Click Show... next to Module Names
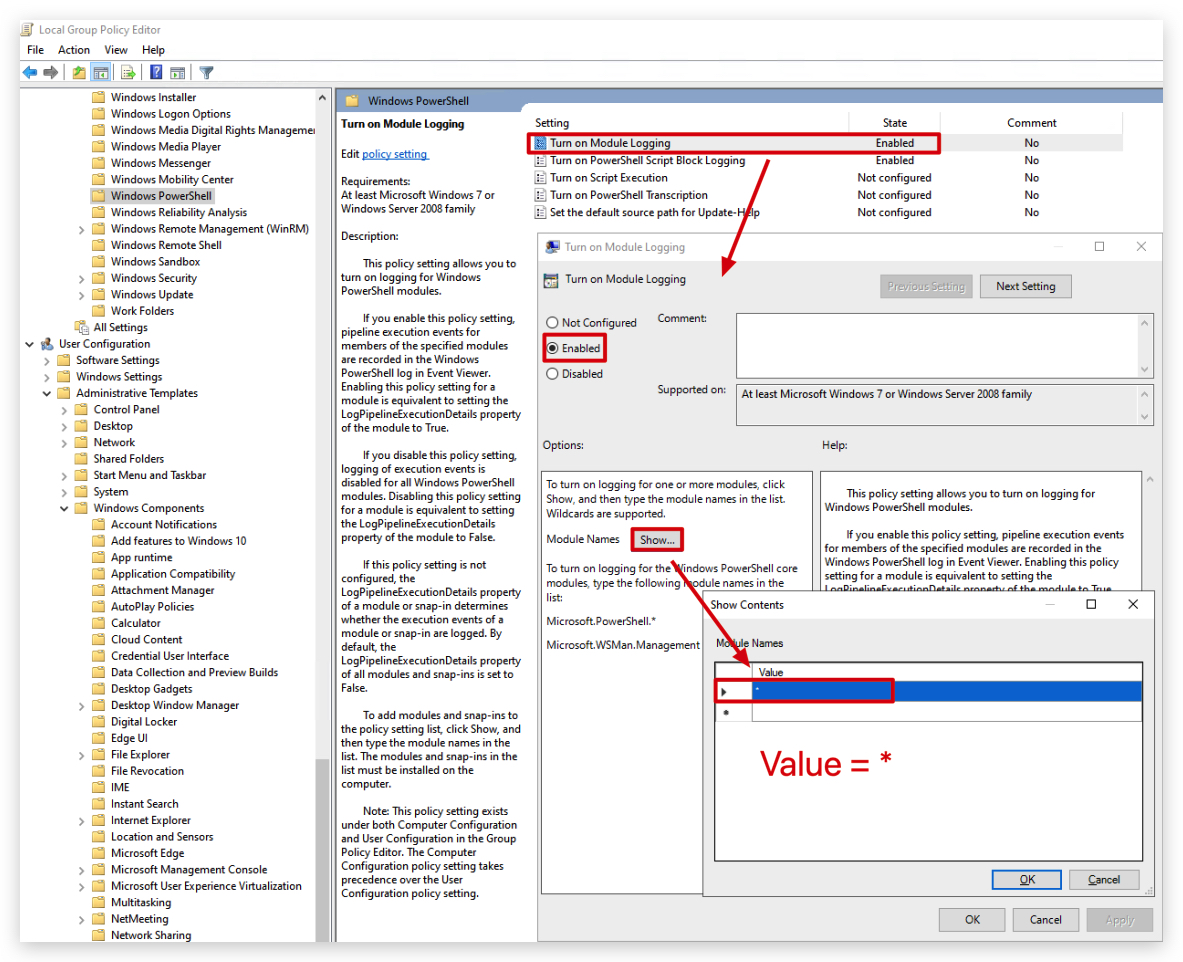Screen dimensions: 1183x962 coord(657,540)
